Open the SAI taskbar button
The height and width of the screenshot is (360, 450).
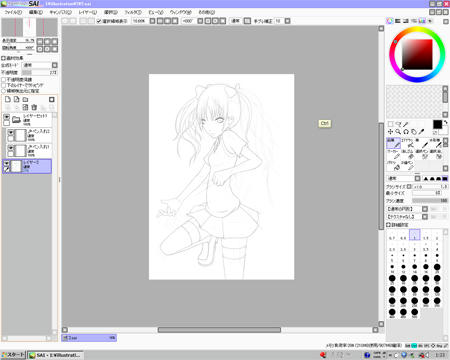[55, 355]
